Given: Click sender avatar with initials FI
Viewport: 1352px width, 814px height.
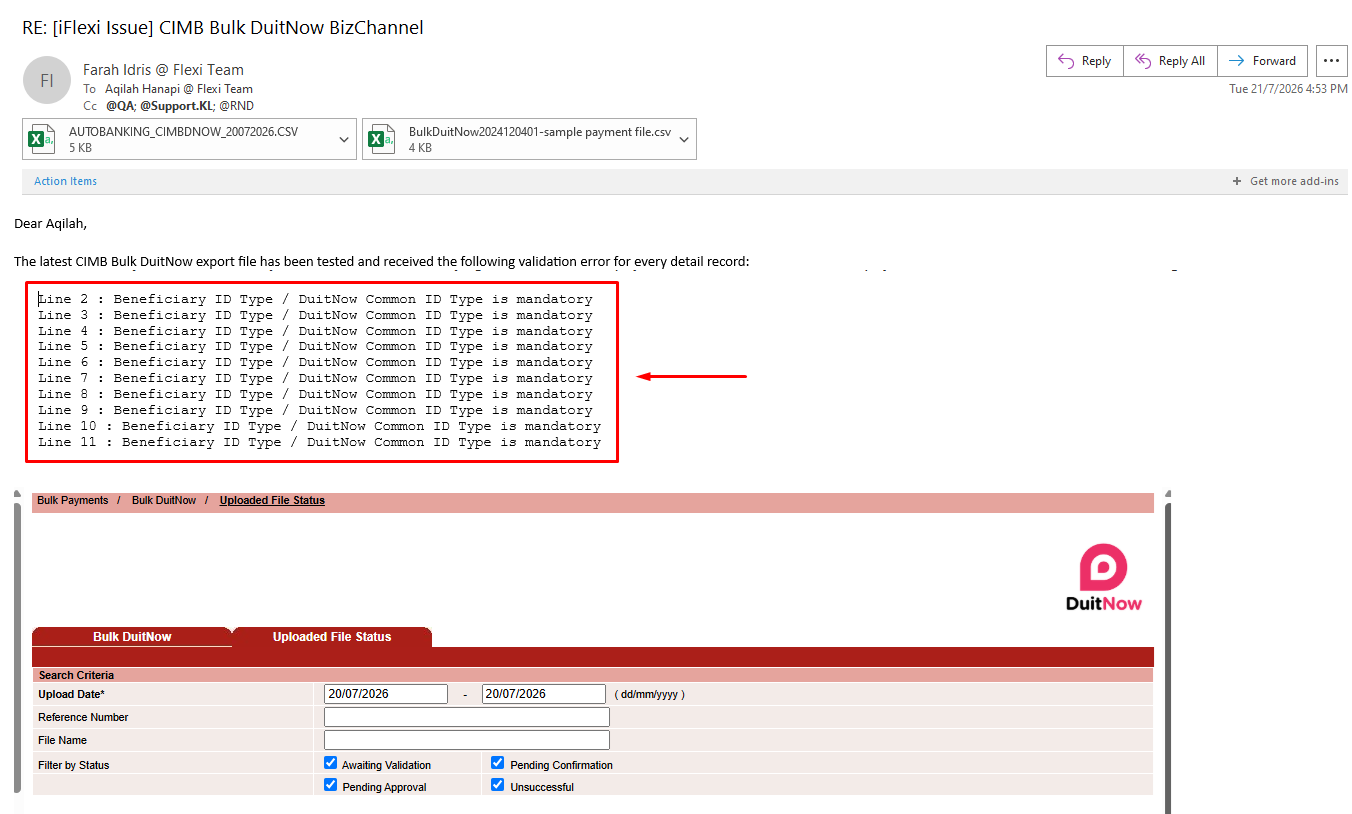Looking at the screenshot, I should pyautogui.click(x=47, y=81).
